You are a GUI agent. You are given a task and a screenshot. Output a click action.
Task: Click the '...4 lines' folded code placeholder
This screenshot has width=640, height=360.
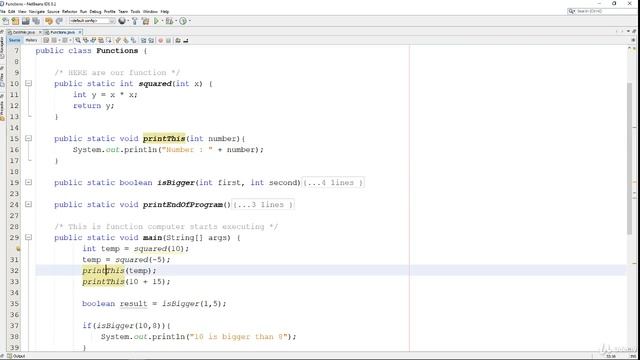coord(333,182)
